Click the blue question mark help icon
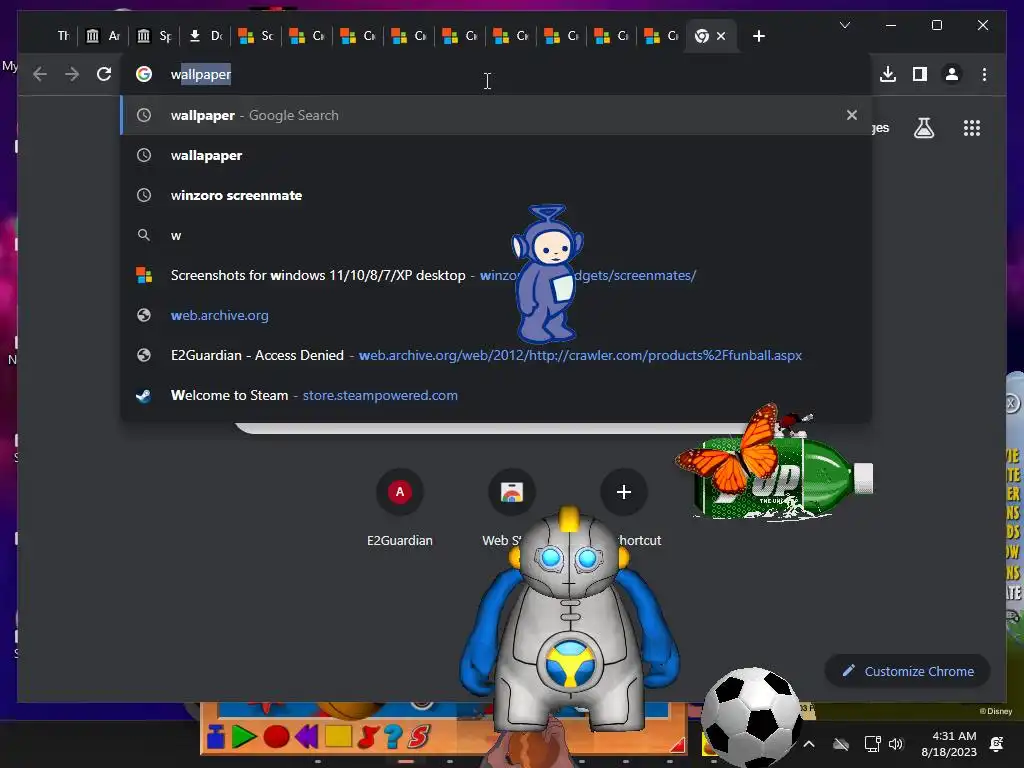1024x768 pixels. tap(392, 736)
